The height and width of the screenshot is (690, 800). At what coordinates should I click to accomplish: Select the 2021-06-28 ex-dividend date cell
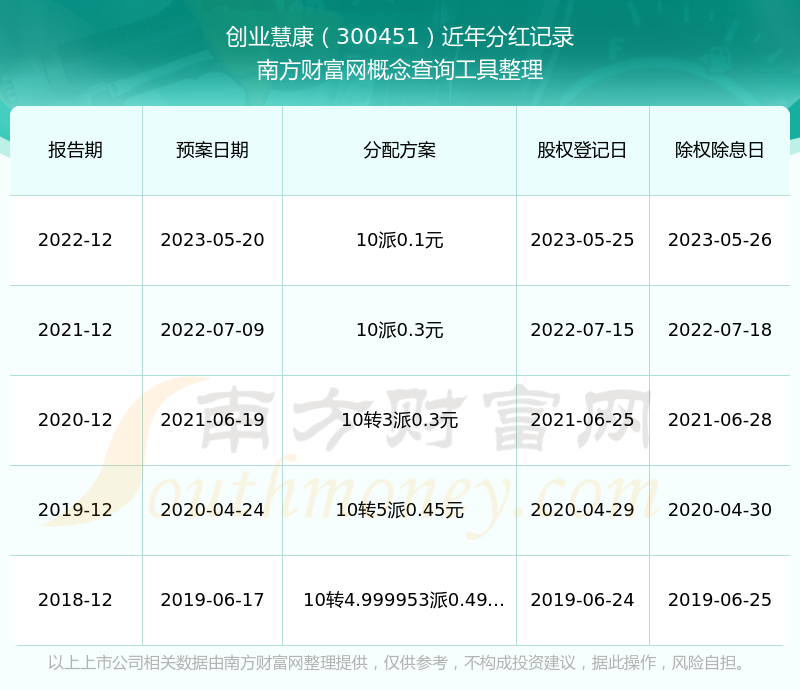coord(719,420)
